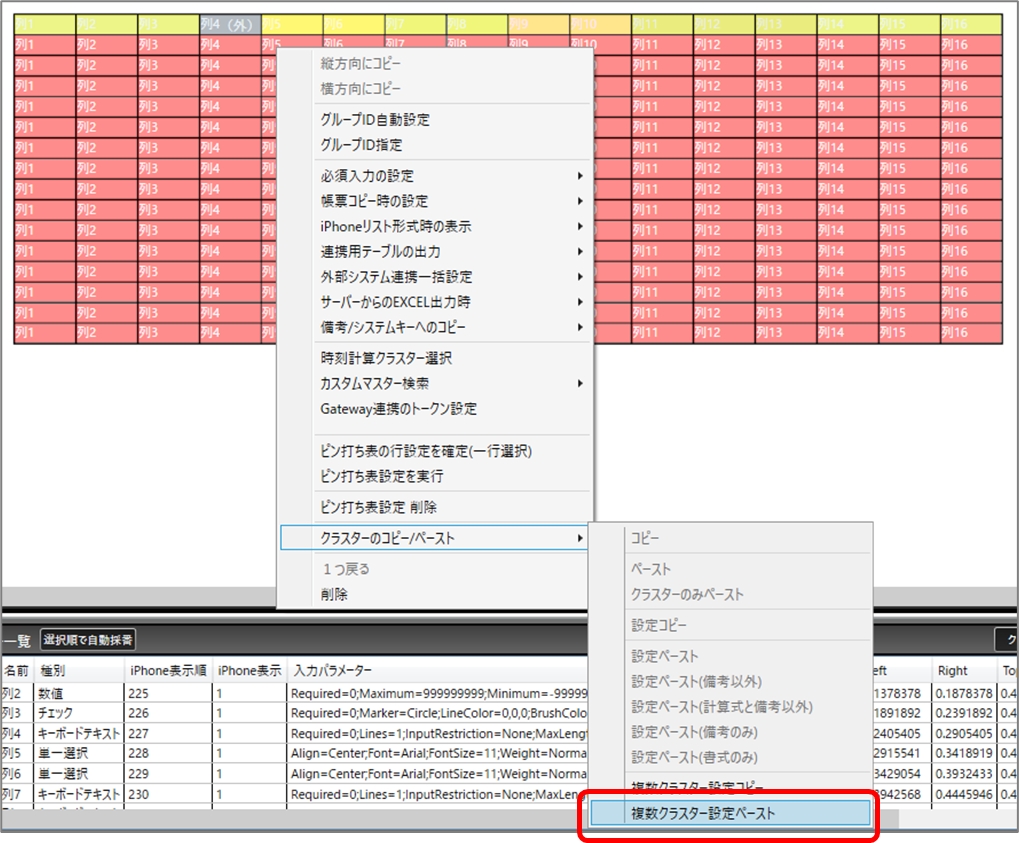
Task: Click the 削除 context menu item
Action: pyautogui.click(x=334, y=594)
